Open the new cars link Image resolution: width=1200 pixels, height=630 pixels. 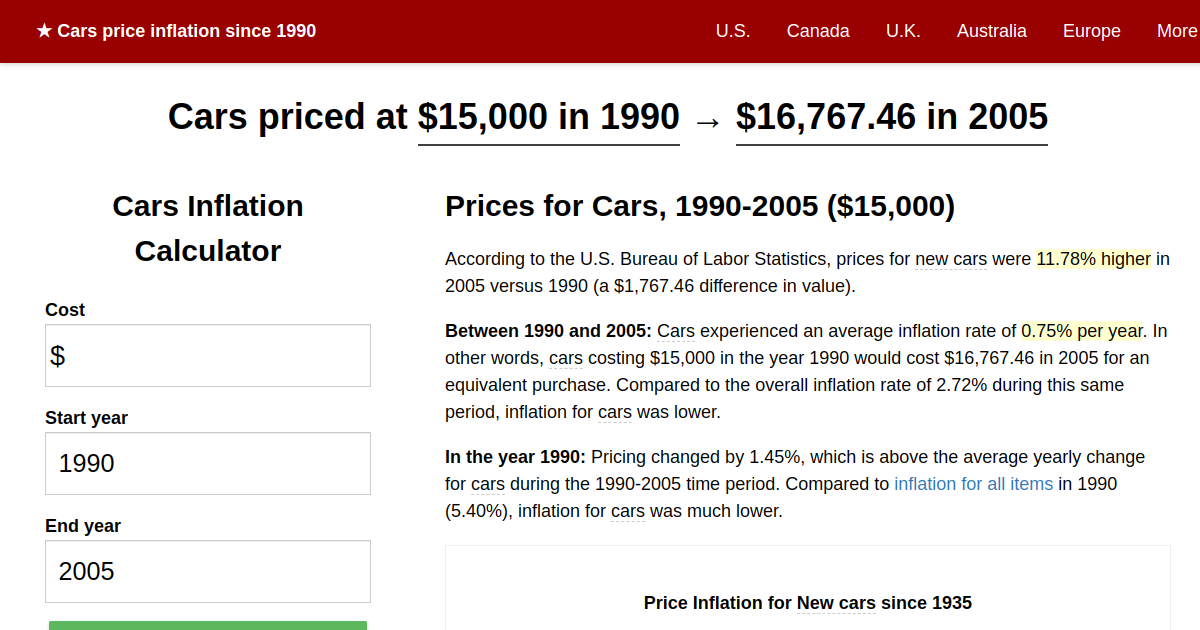coord(951,259)
